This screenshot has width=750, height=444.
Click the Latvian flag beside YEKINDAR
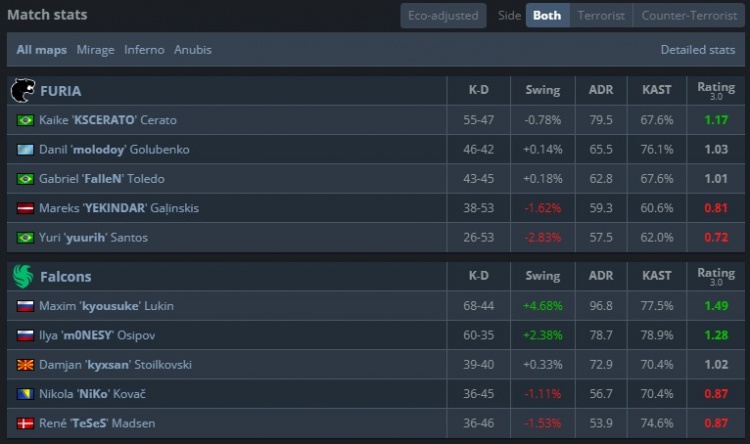(25, 208)
